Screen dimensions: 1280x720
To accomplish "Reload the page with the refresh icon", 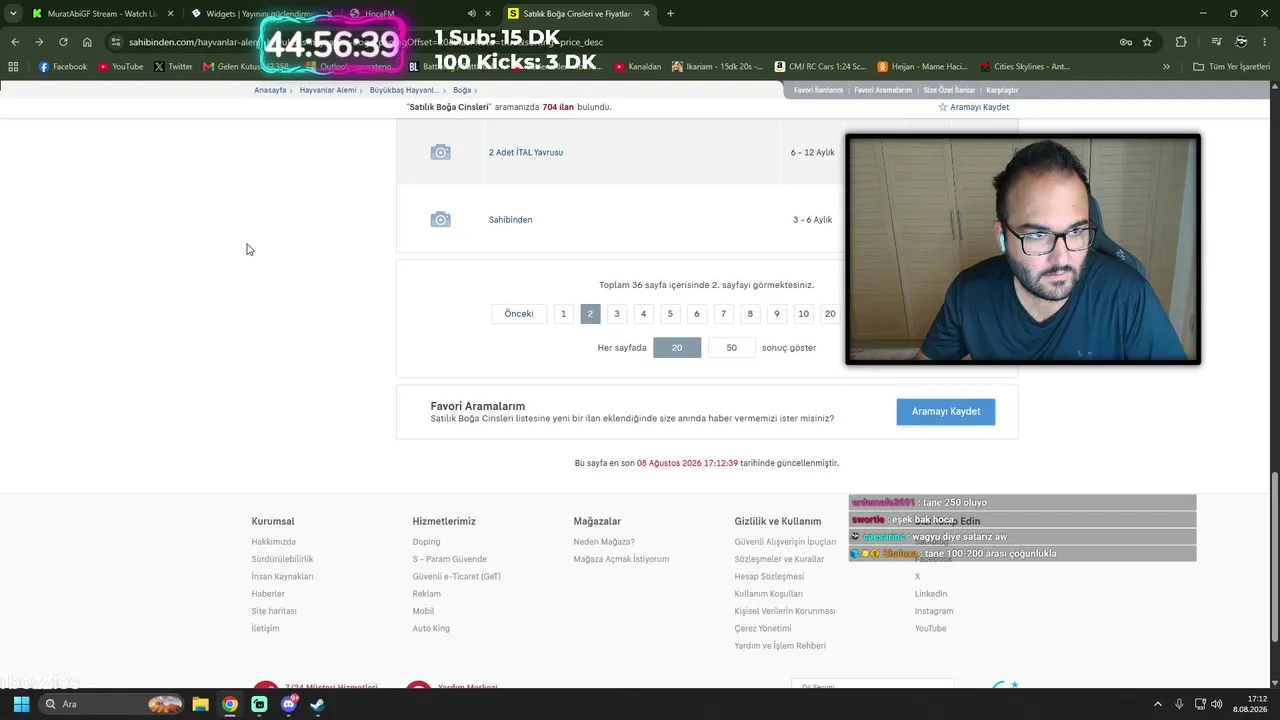I will pyautogui.click(x=63, y=42).
